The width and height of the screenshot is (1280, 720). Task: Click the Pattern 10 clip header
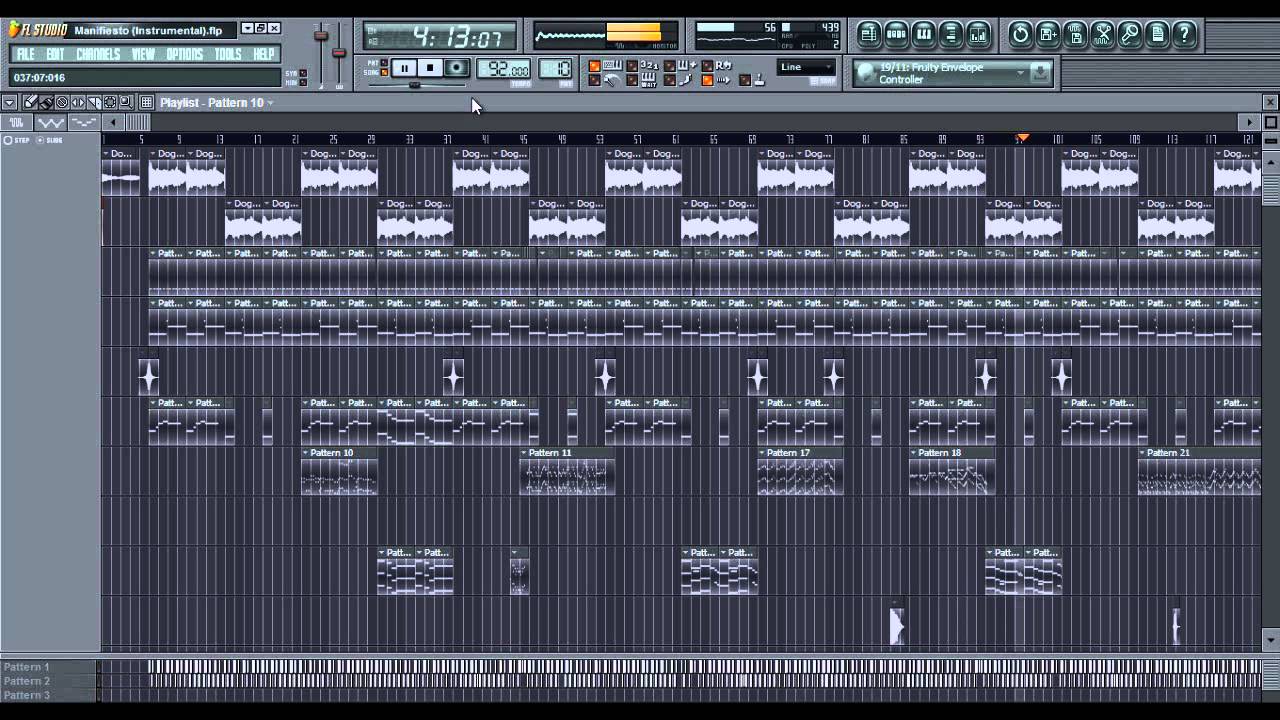tap(339, 453)
